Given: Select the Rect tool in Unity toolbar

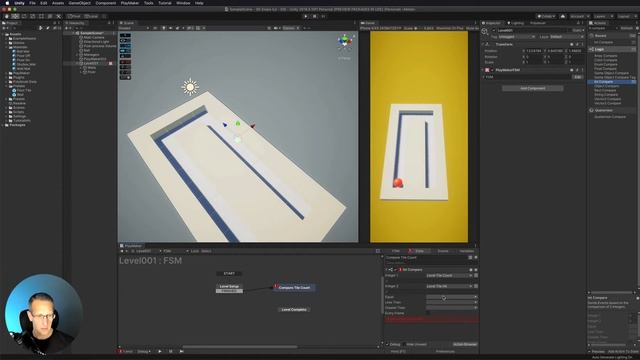Looking at the screenshot, I should pyautogui.click(x=41, y=16).
